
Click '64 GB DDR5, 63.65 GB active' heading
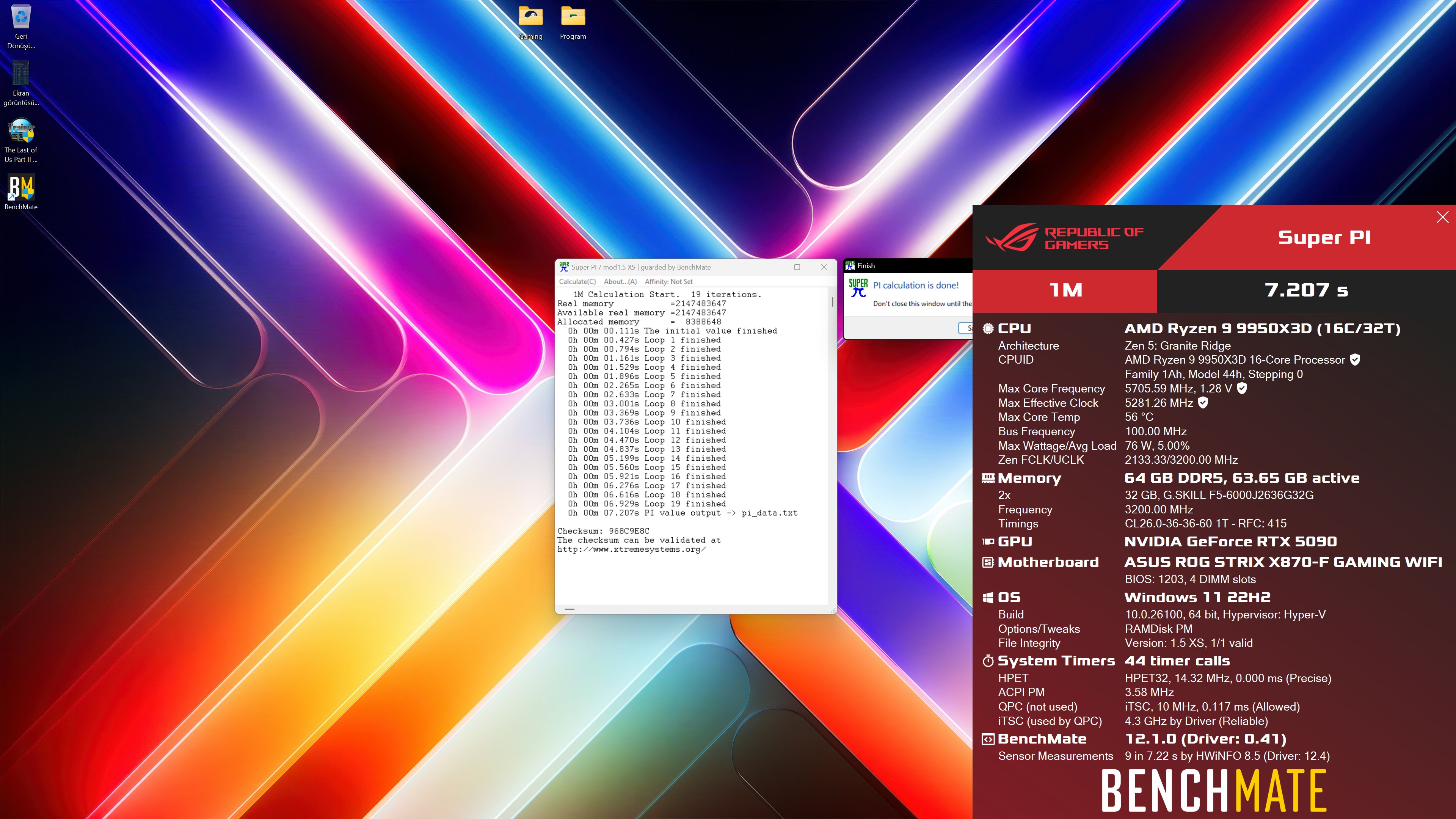1242,478
